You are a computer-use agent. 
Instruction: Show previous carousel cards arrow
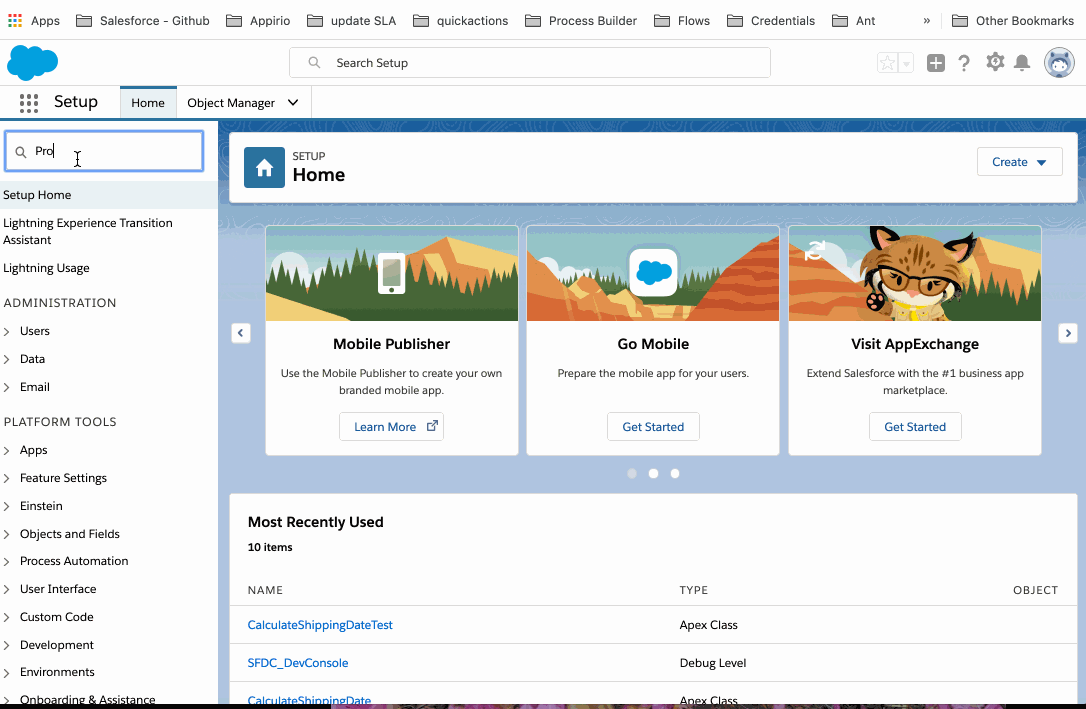click(x=240, y=333)
